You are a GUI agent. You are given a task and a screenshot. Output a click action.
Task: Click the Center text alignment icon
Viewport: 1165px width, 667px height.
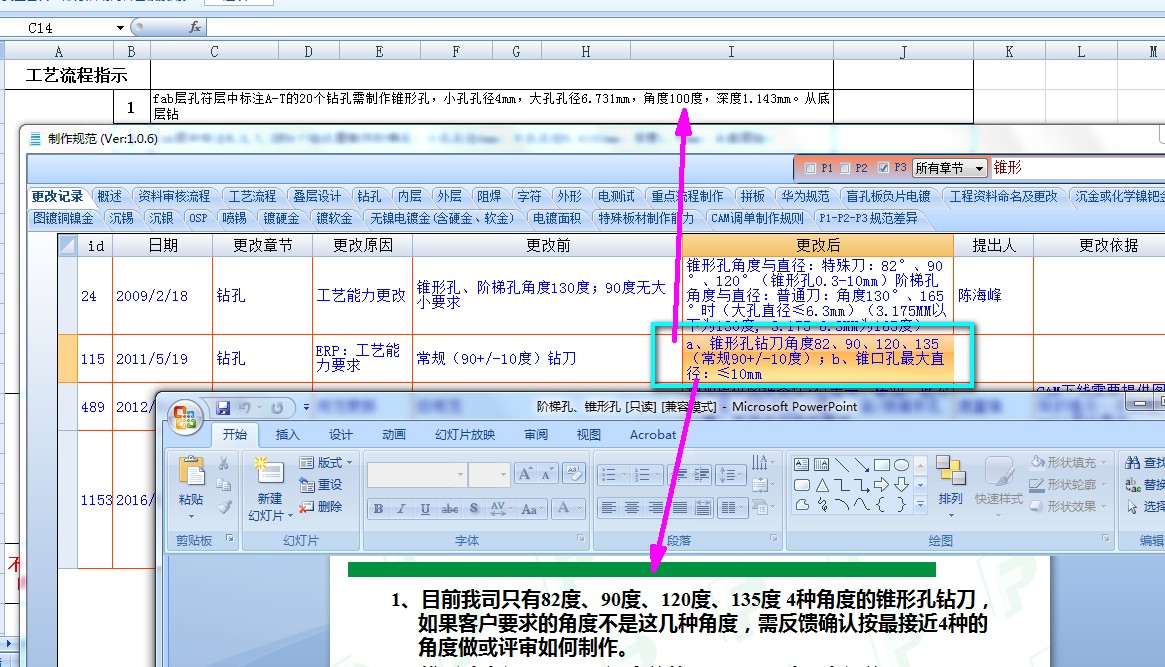[x=632, y=508]
